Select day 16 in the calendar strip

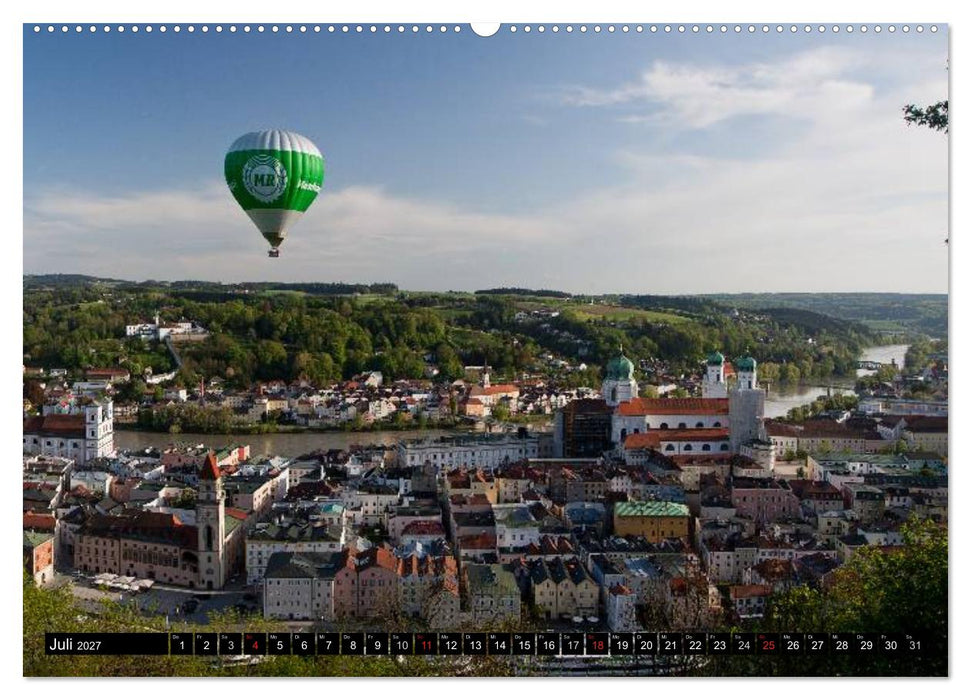548,644
